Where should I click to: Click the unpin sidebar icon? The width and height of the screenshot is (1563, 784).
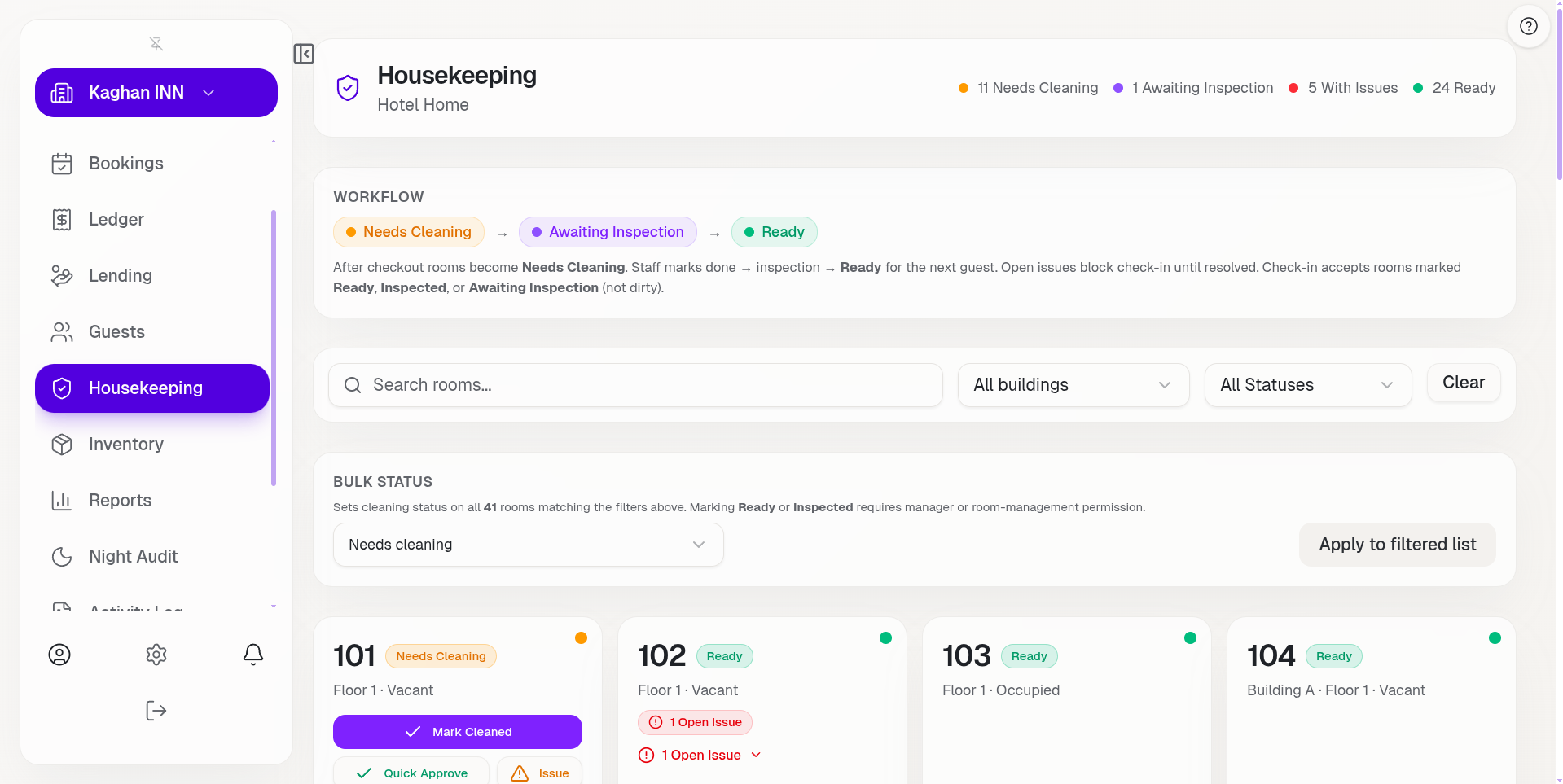[x=156, y=44]
